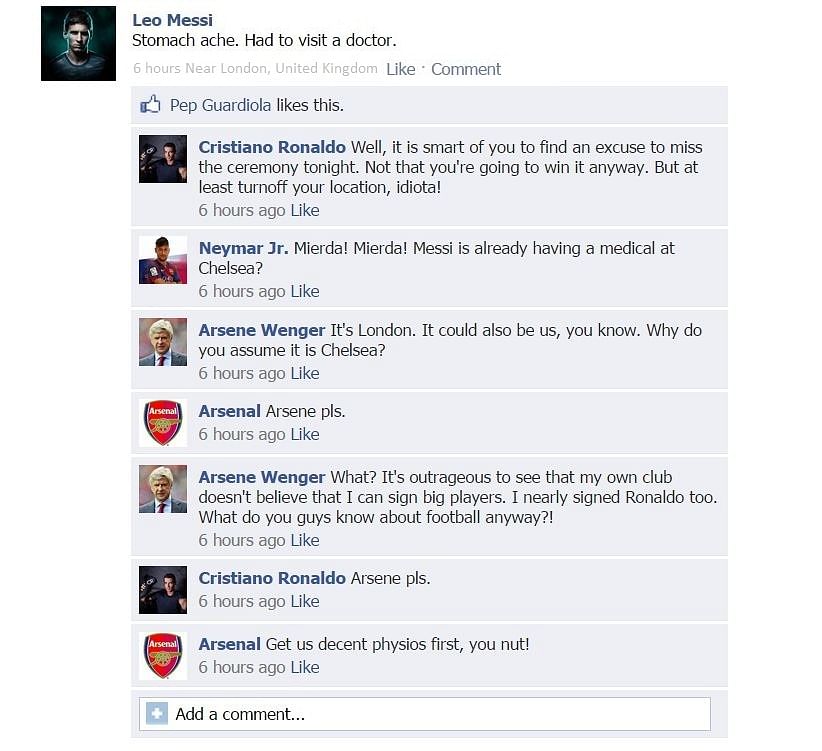This screenshot has width=822, height=751.
Task: Open Cristiano Ronaldo's avatar on first comment
Action: click(x=163, y=159)
